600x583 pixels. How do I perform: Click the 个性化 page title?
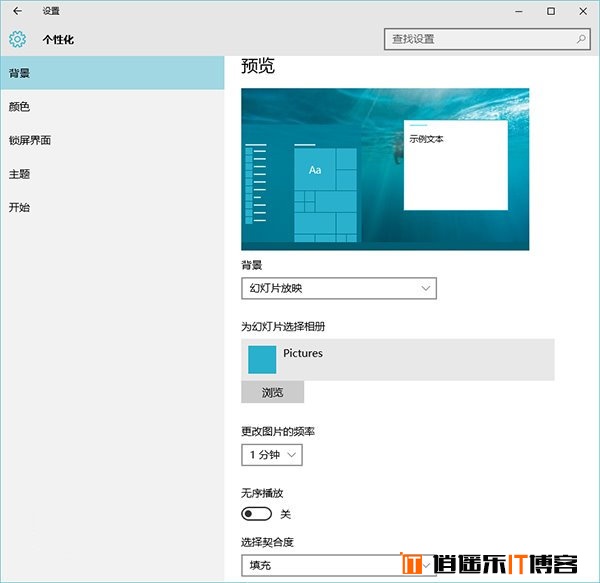tap(58, 39)
